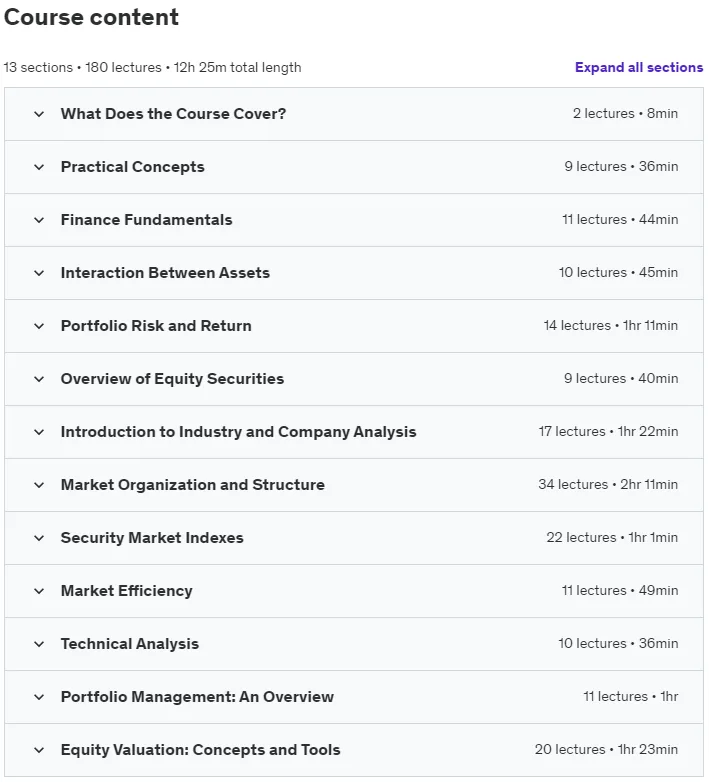Click chevron for Market Organization and Structure
Screen dimensions: 709x782
click(x=39, y=485)
